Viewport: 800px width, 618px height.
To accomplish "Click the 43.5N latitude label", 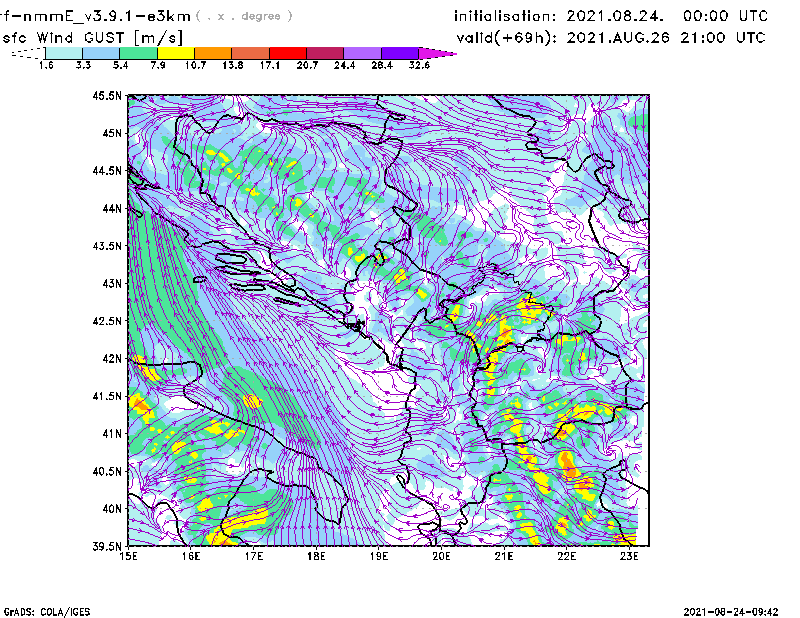I will 107,246.
